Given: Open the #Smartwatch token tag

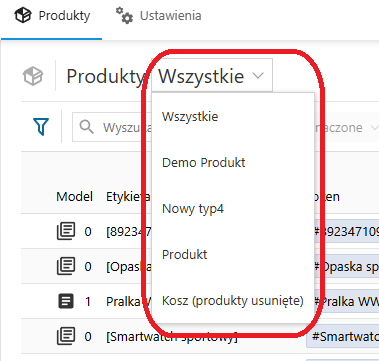Looking at the screenshot, I should click(343, 336).
